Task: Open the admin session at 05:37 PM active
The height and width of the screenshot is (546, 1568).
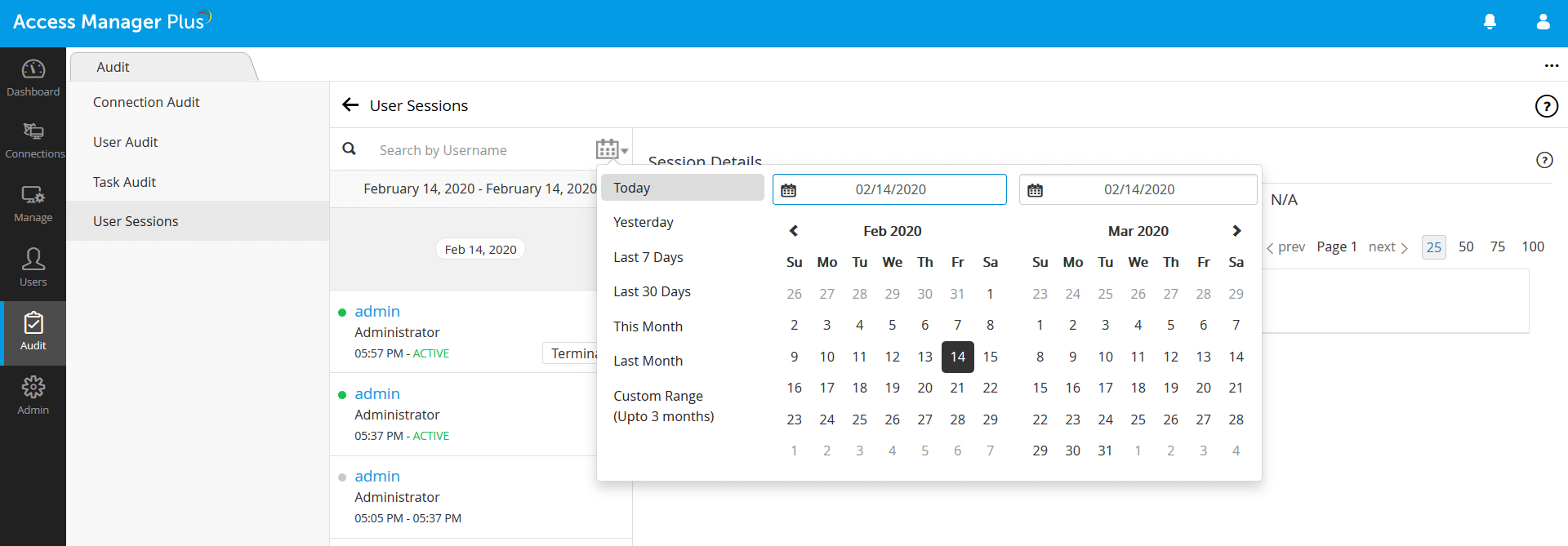Action: pyautogui.click(x=377, y=393)
